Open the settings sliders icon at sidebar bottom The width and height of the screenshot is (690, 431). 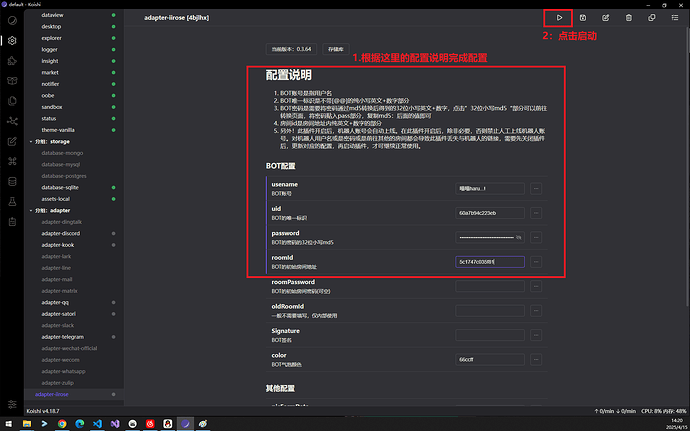pos(12,404)
